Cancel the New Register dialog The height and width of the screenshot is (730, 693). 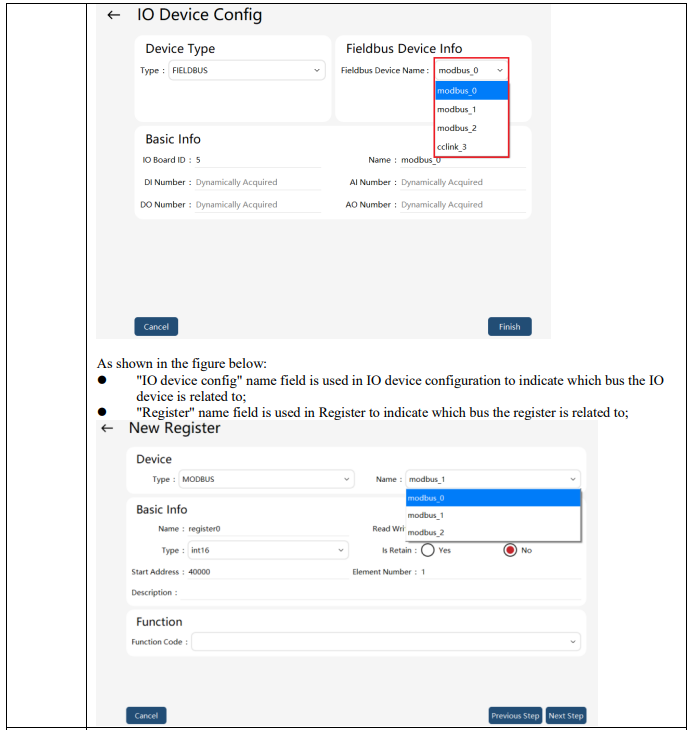tap(146, 716)
